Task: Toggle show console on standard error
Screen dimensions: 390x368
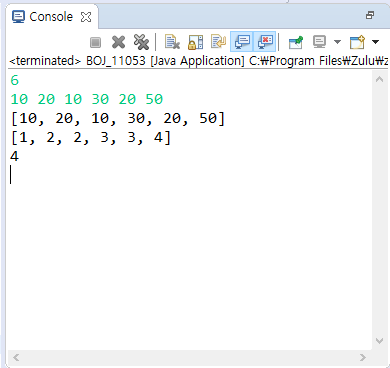Action: pyautogui.click(x=265, y=42)
